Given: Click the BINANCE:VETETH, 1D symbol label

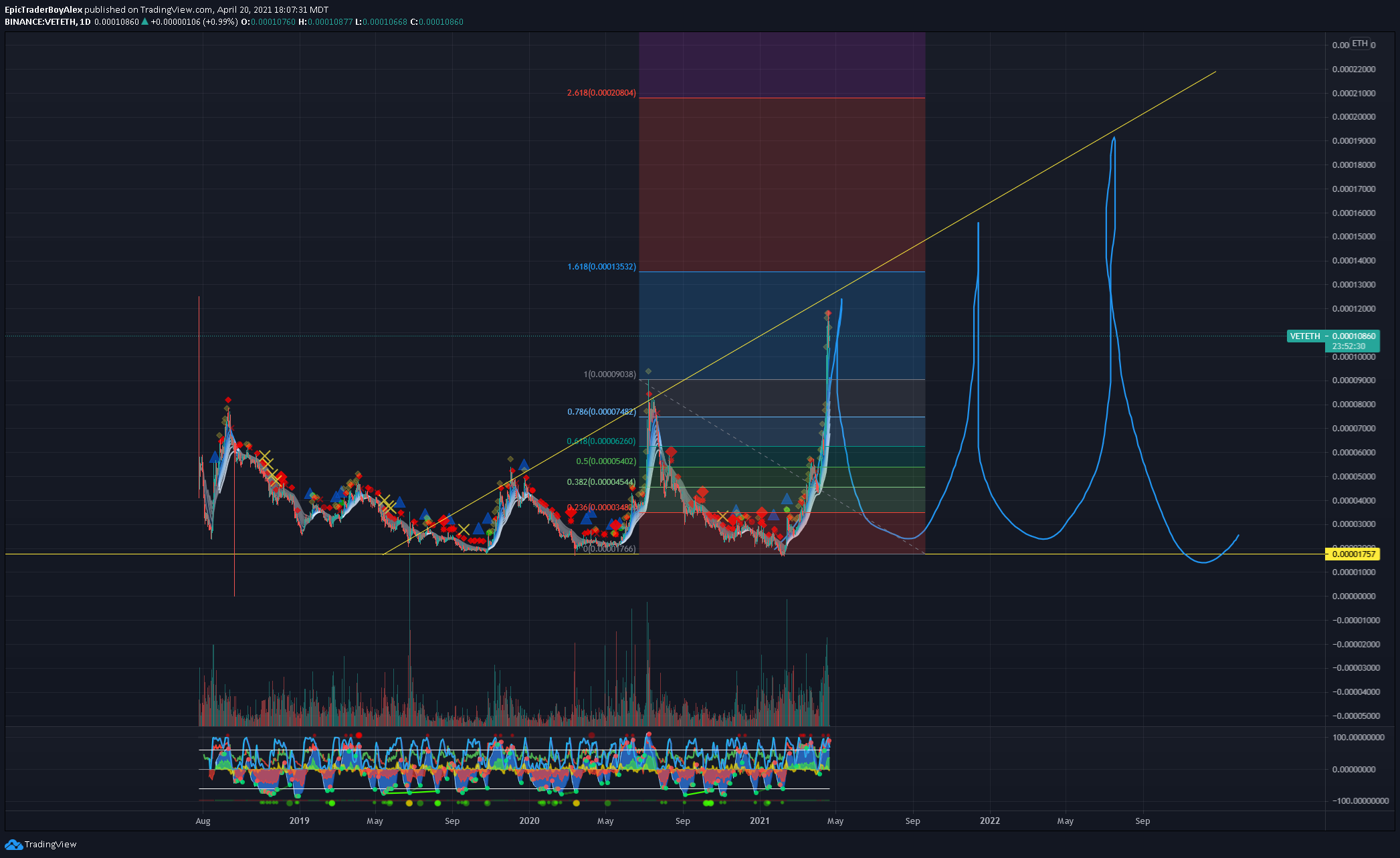Looking at the screenshot, I should pos(47,22).
